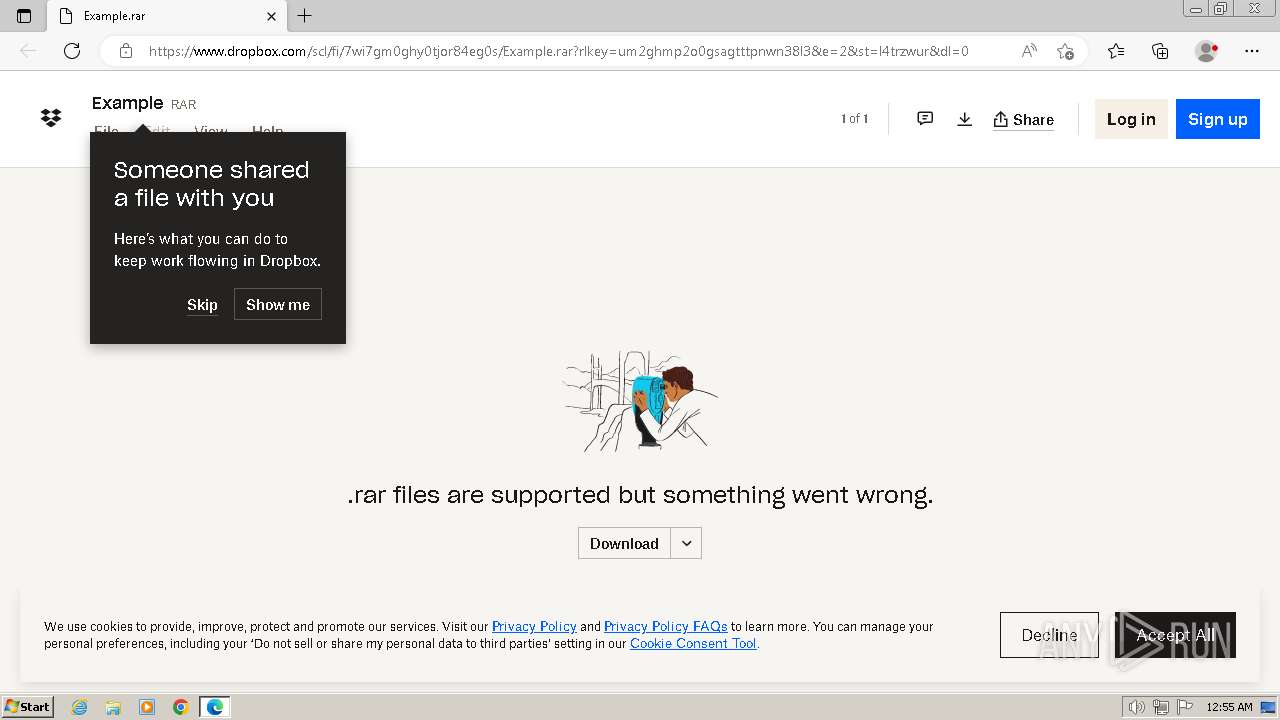Close the Example.rar tab
1280x720 pixels.
point(272,16)
